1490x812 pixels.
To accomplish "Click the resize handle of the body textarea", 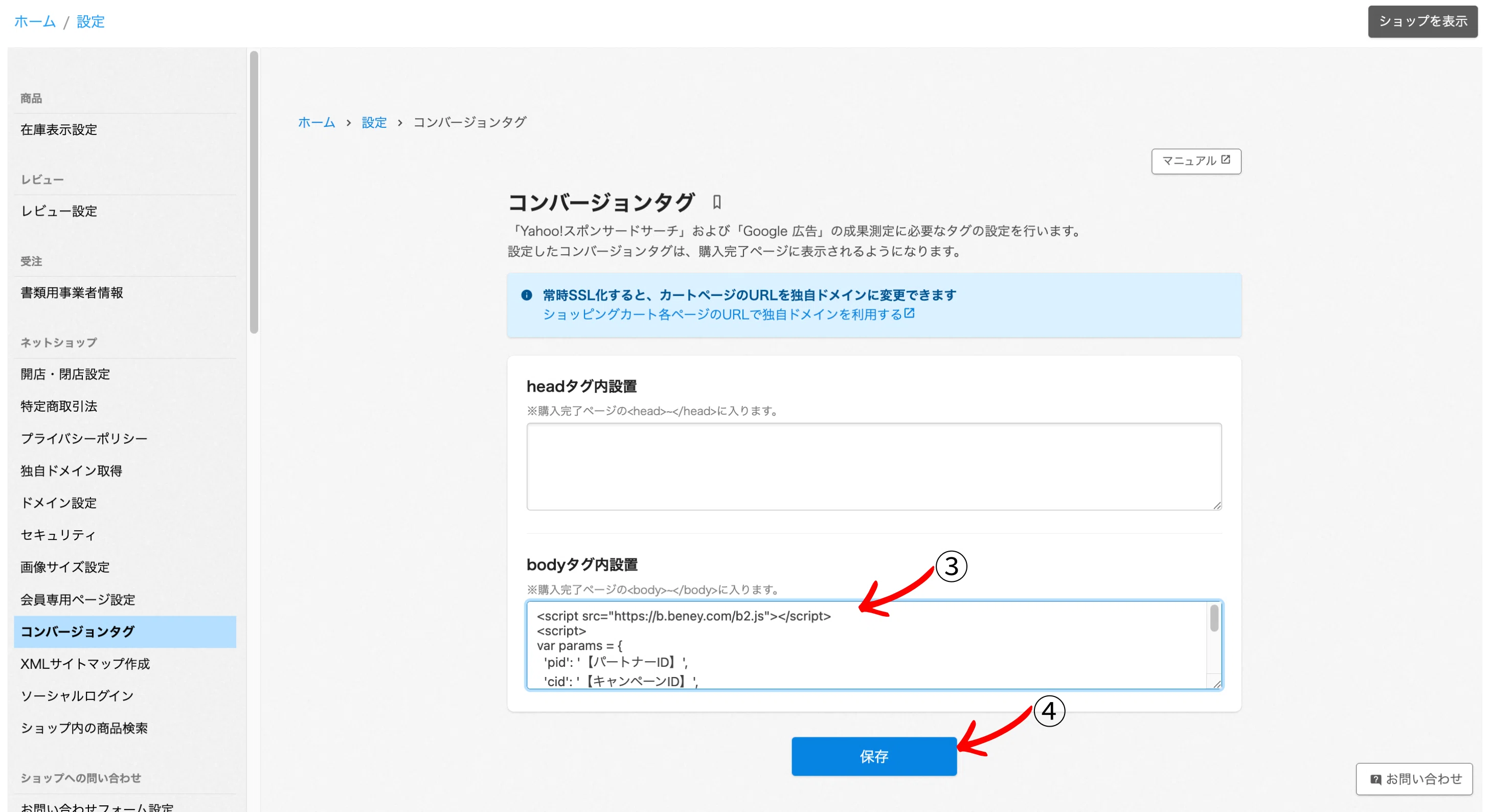I will pyautogui.click(x=1216, y=684).
